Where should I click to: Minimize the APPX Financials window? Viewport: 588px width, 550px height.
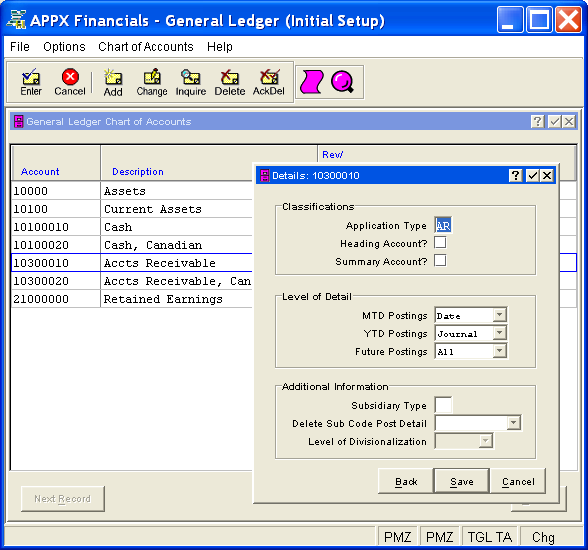510,19
